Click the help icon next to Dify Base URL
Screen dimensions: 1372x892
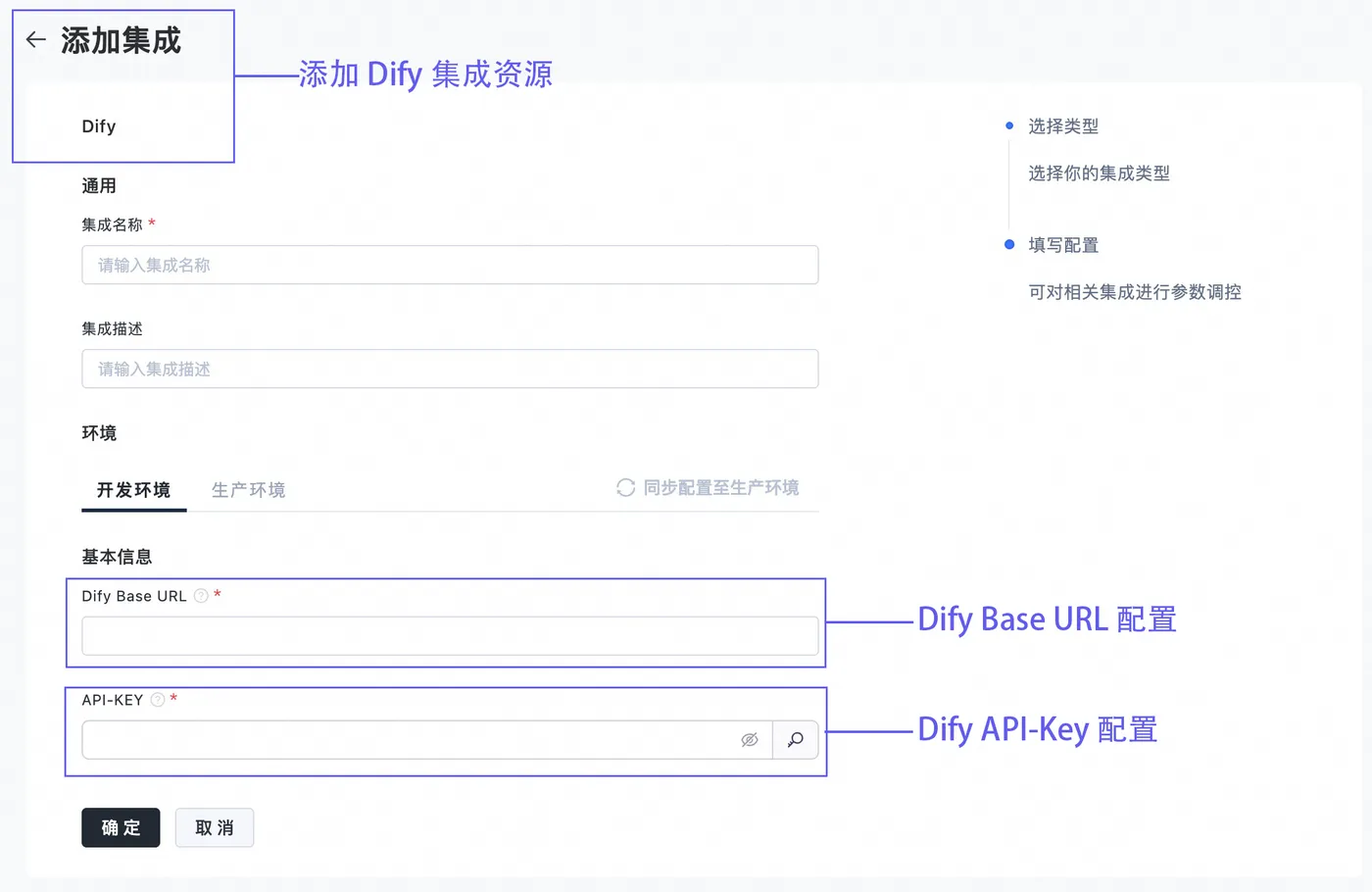coord(201,596)
